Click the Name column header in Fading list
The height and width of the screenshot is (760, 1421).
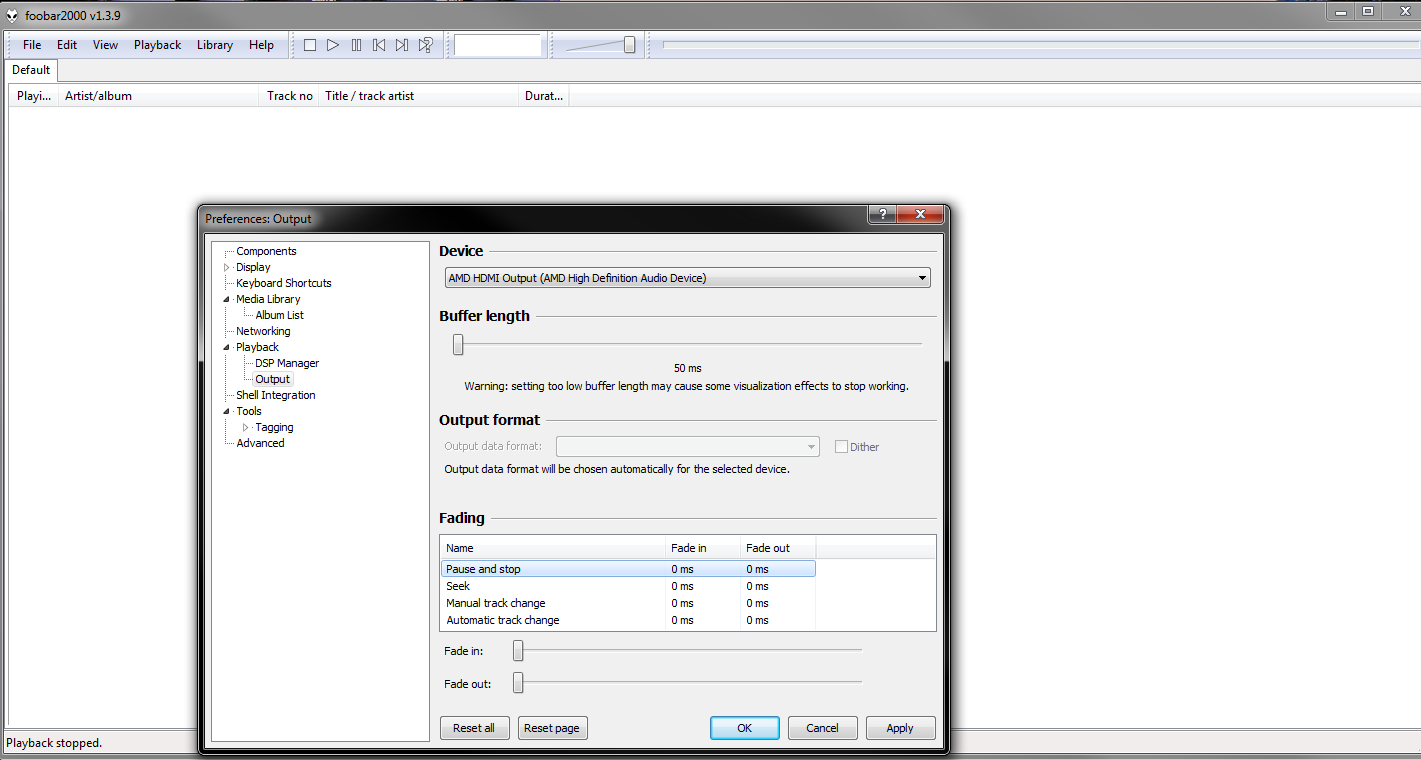tap(553, 548)
